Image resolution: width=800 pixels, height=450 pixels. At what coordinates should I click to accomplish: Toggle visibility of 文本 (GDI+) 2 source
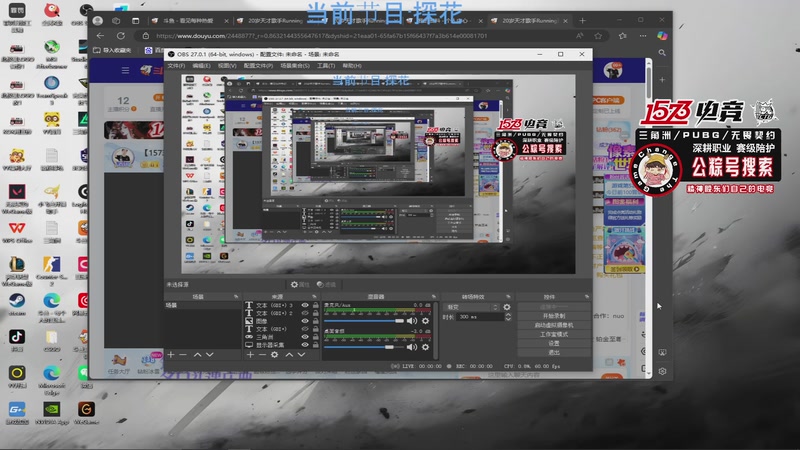(305, 313)
